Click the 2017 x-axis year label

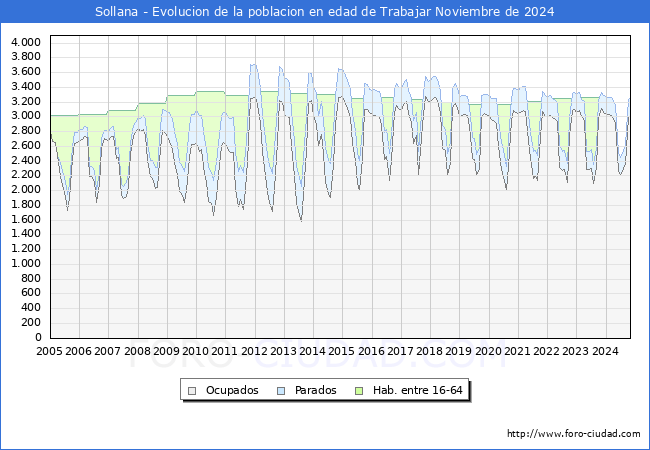[400, 351]
